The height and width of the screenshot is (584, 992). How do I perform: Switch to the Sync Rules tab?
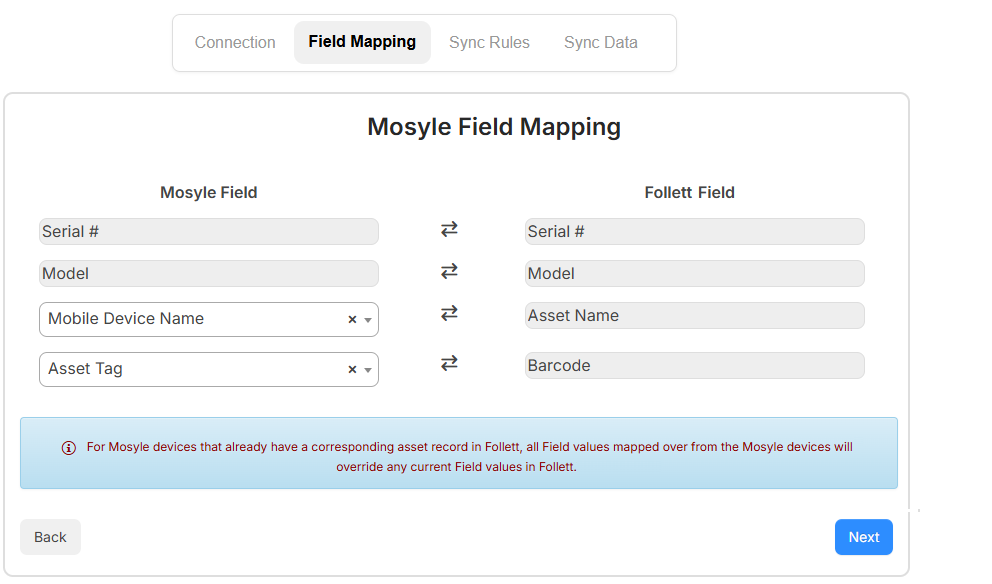click(489, 42)
